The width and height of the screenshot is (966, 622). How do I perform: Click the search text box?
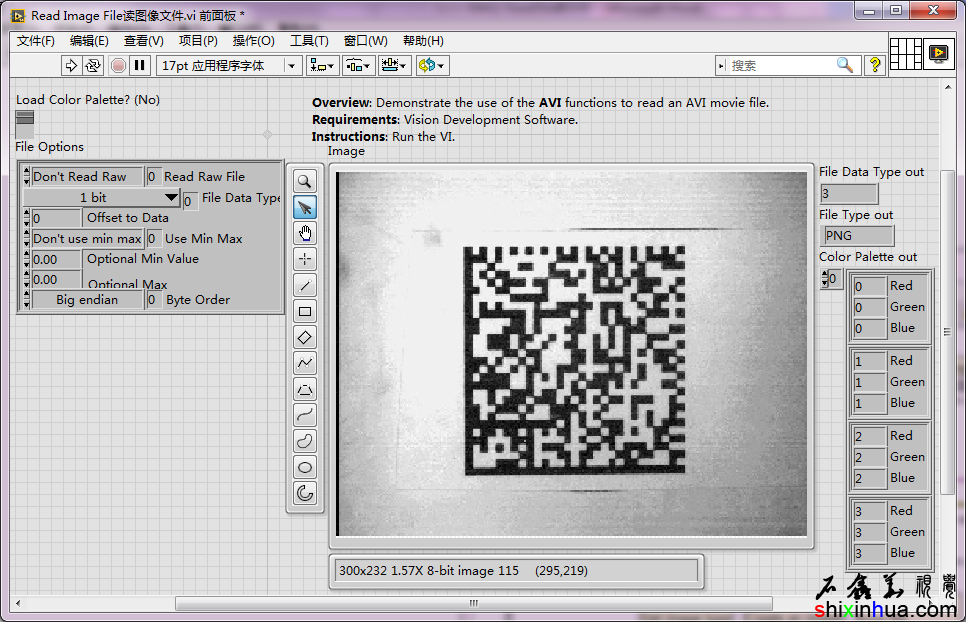[781, 65]
